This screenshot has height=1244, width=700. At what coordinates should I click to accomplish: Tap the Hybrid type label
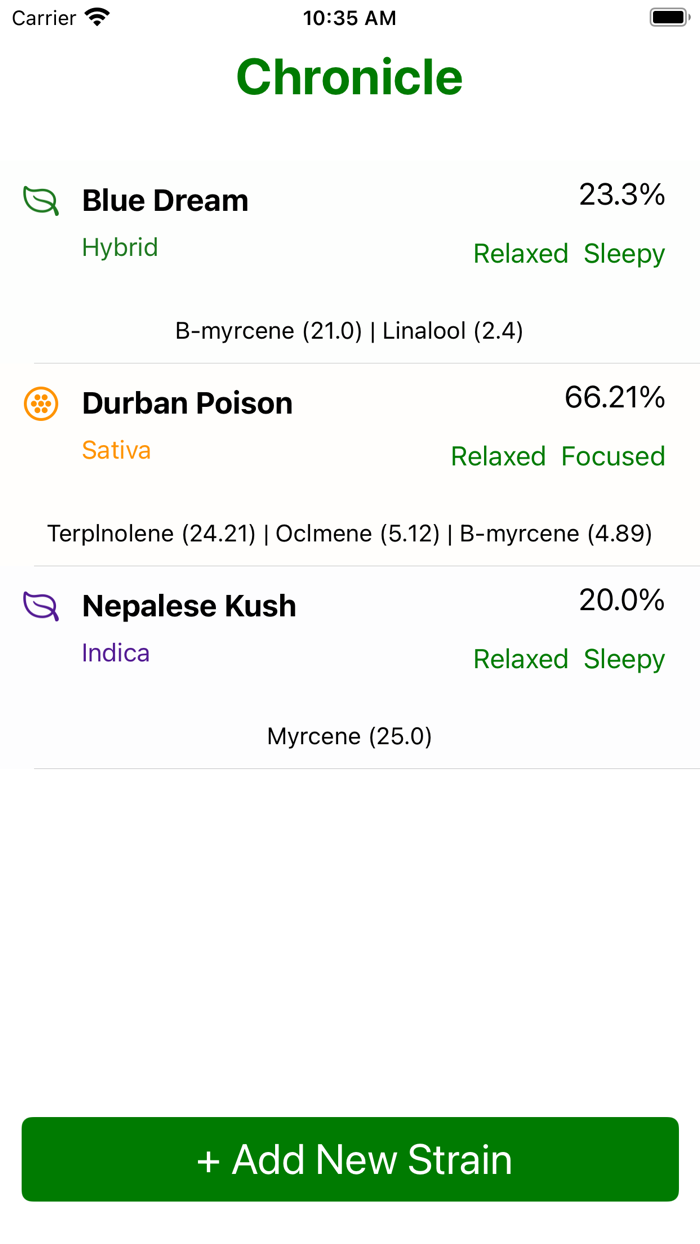click(120, 248)
